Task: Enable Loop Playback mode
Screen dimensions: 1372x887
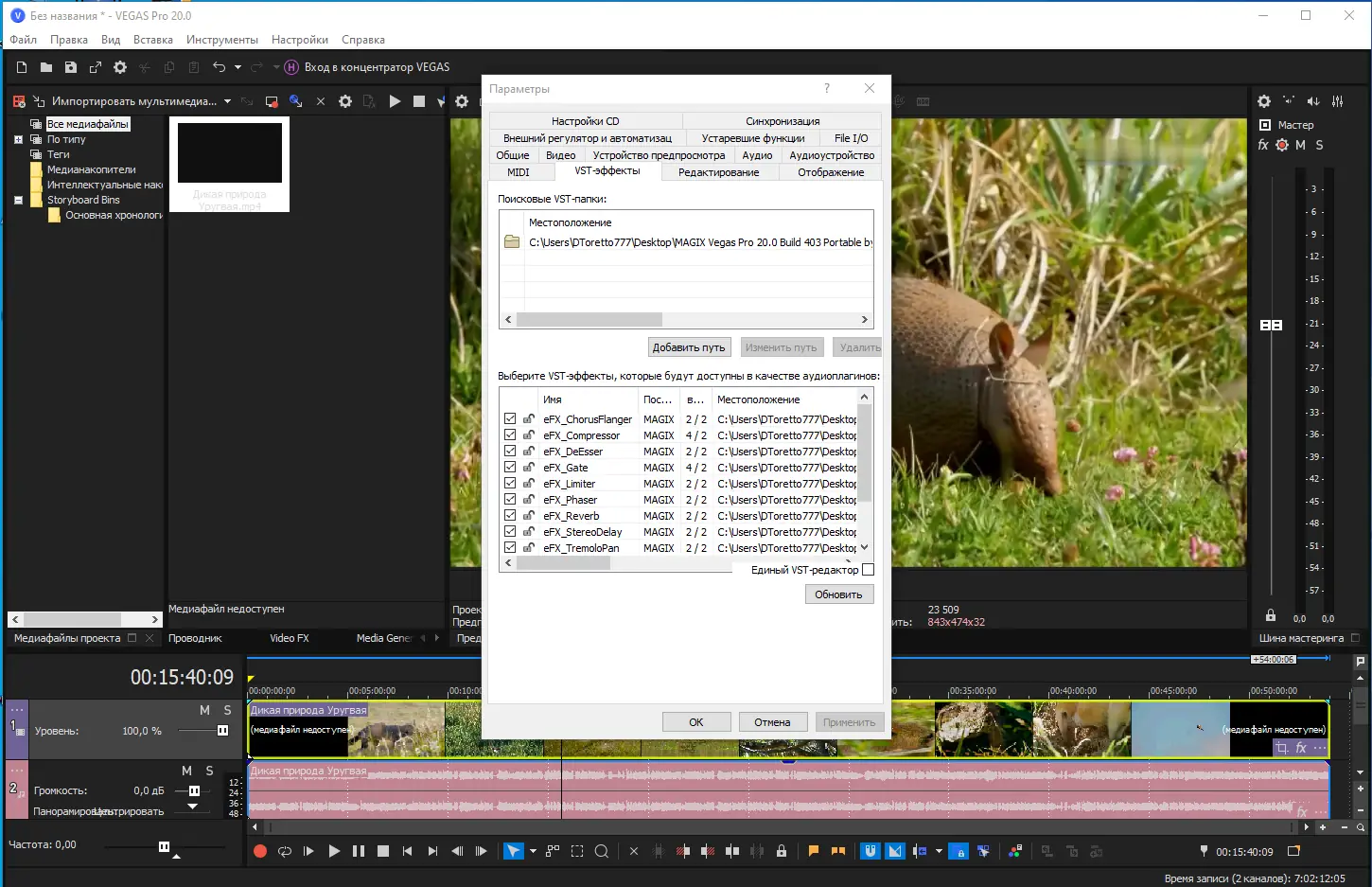Action: pyautogui.click(x=284, y=850)
